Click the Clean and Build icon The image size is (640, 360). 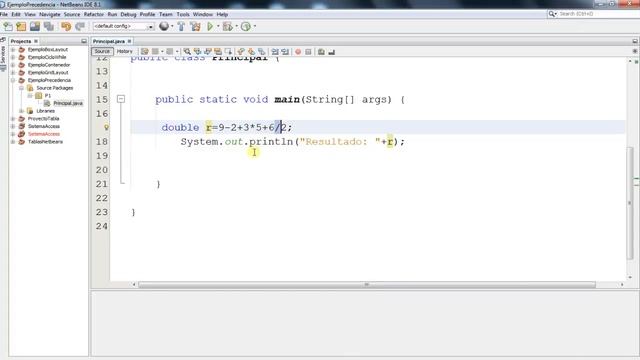pos(196,27)
